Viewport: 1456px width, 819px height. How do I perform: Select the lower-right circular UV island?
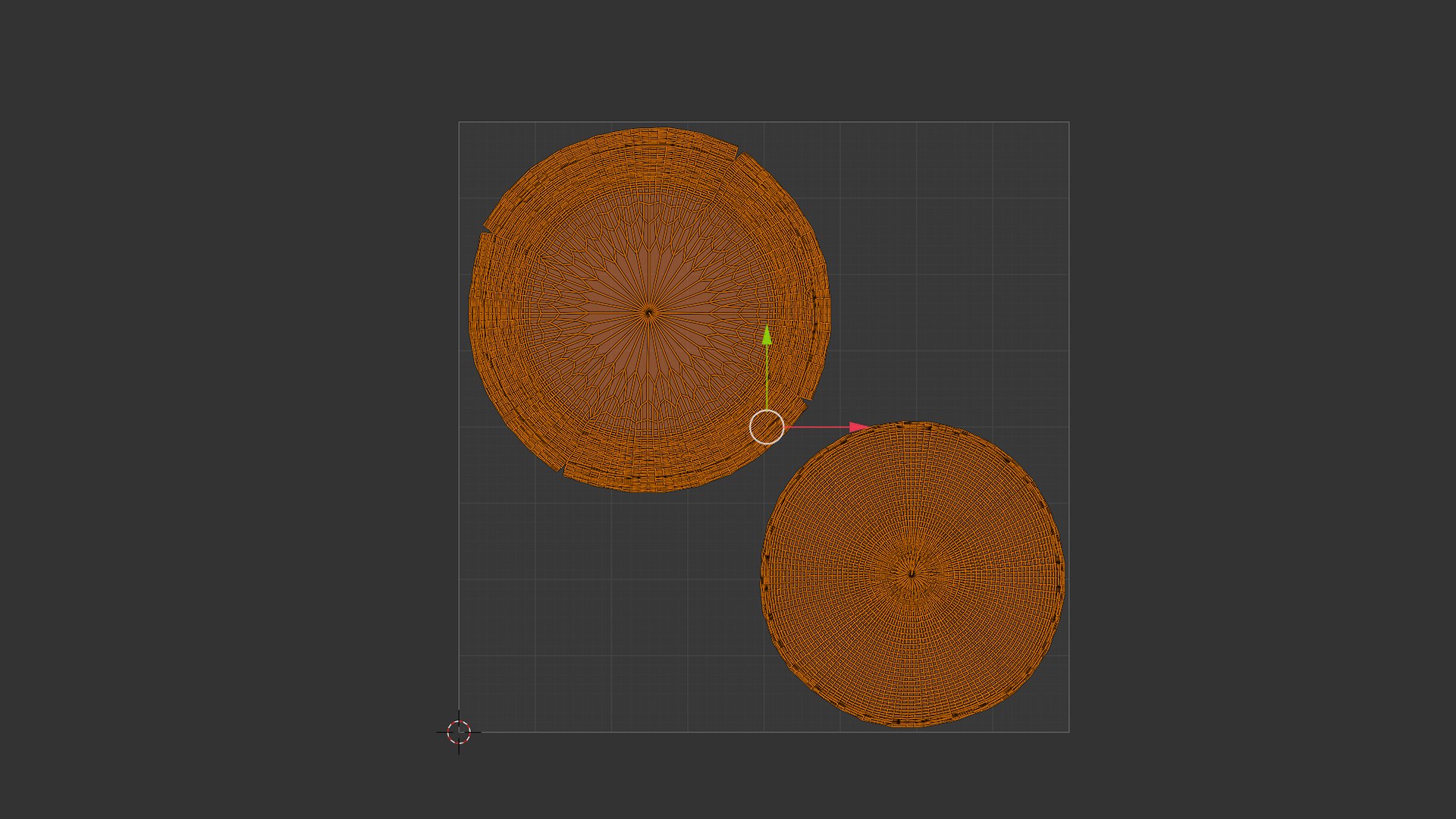[912, 574]
